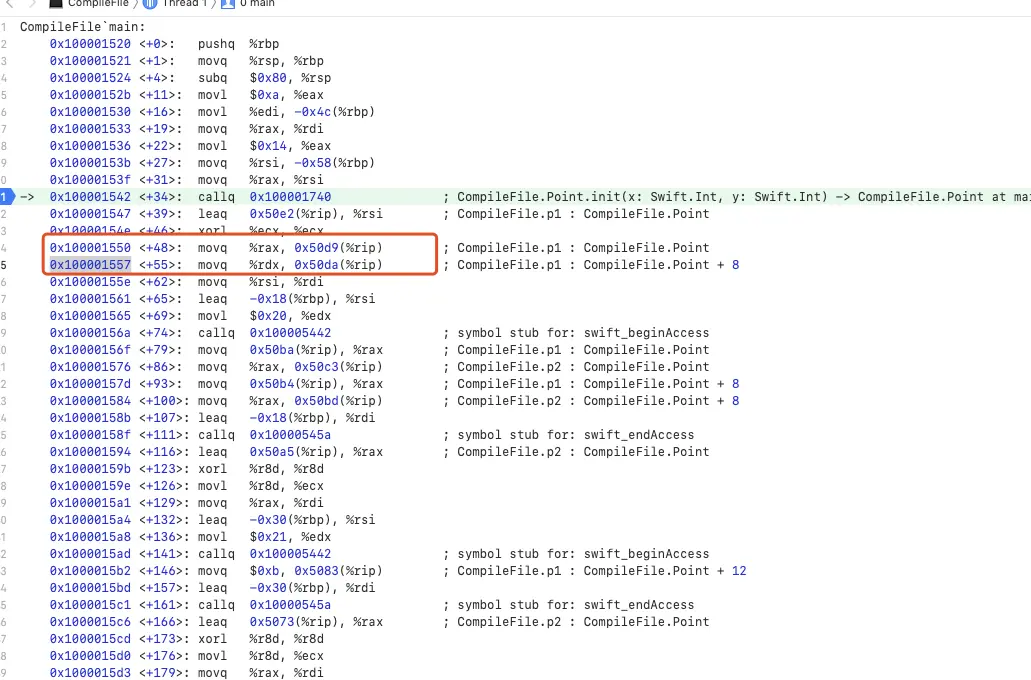Click operand '0x5073(%rip), %rax'
Screen dimensions: 1031x680
316,622
